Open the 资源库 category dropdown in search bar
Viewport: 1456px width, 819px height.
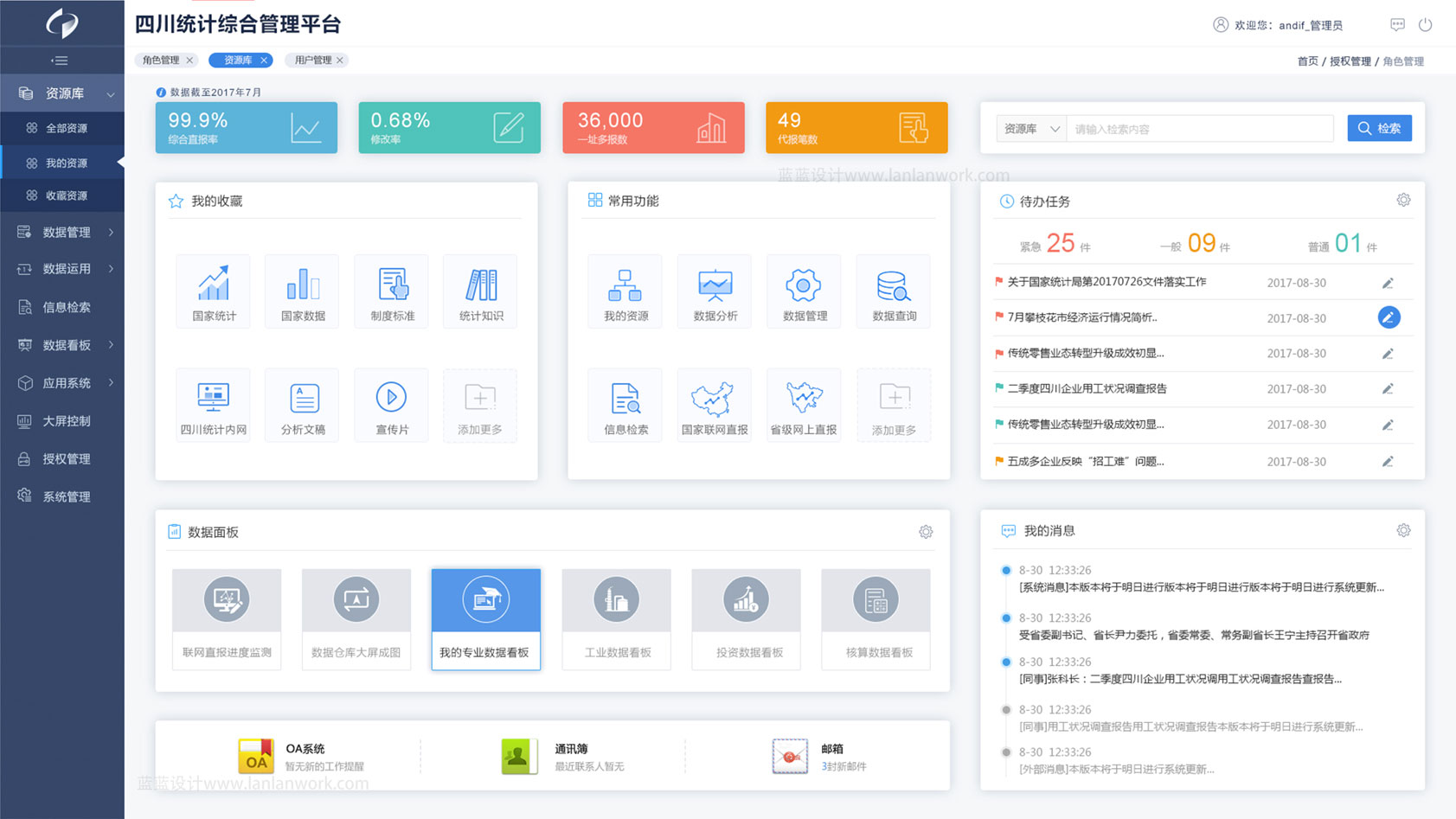[x=1030, y=128]
